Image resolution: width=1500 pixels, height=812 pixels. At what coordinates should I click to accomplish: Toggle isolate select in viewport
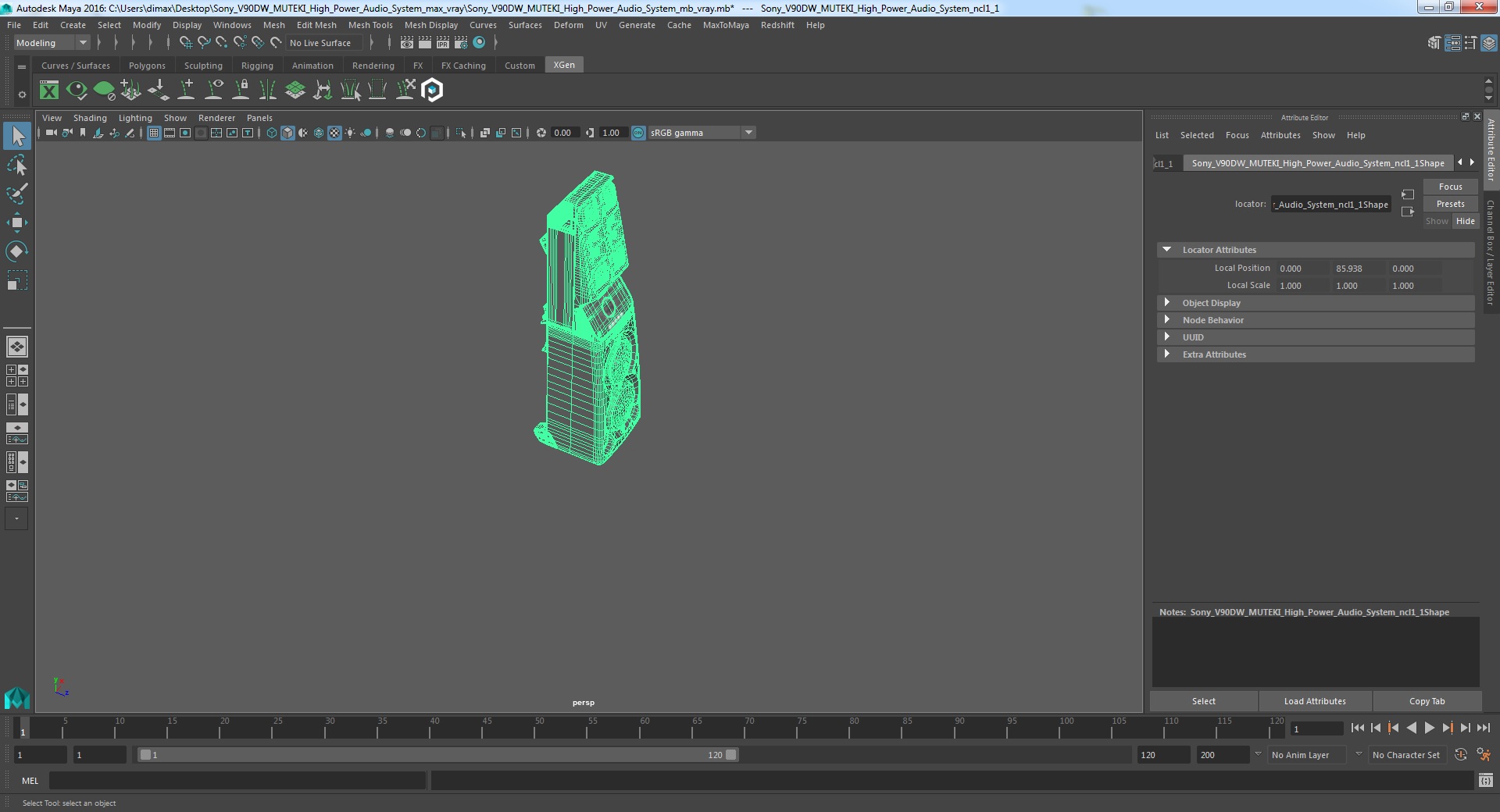461,133
